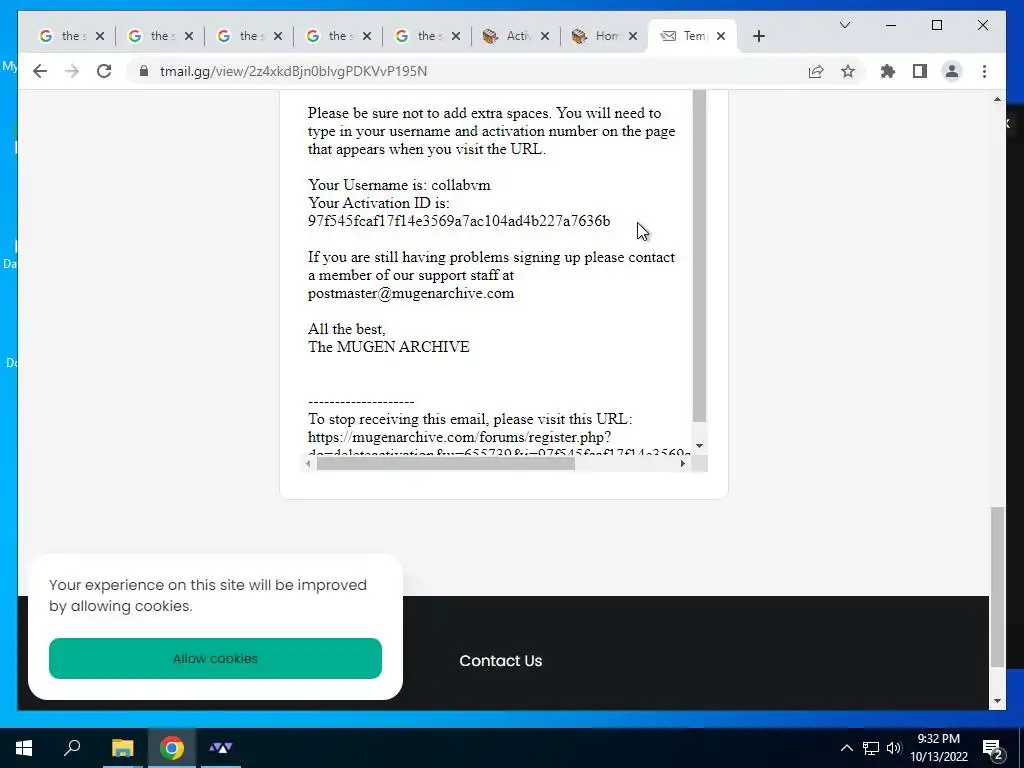This screenshot has width=1024, height=768.
Task: Click the Allow cookies button
Action: click(216, 658)
